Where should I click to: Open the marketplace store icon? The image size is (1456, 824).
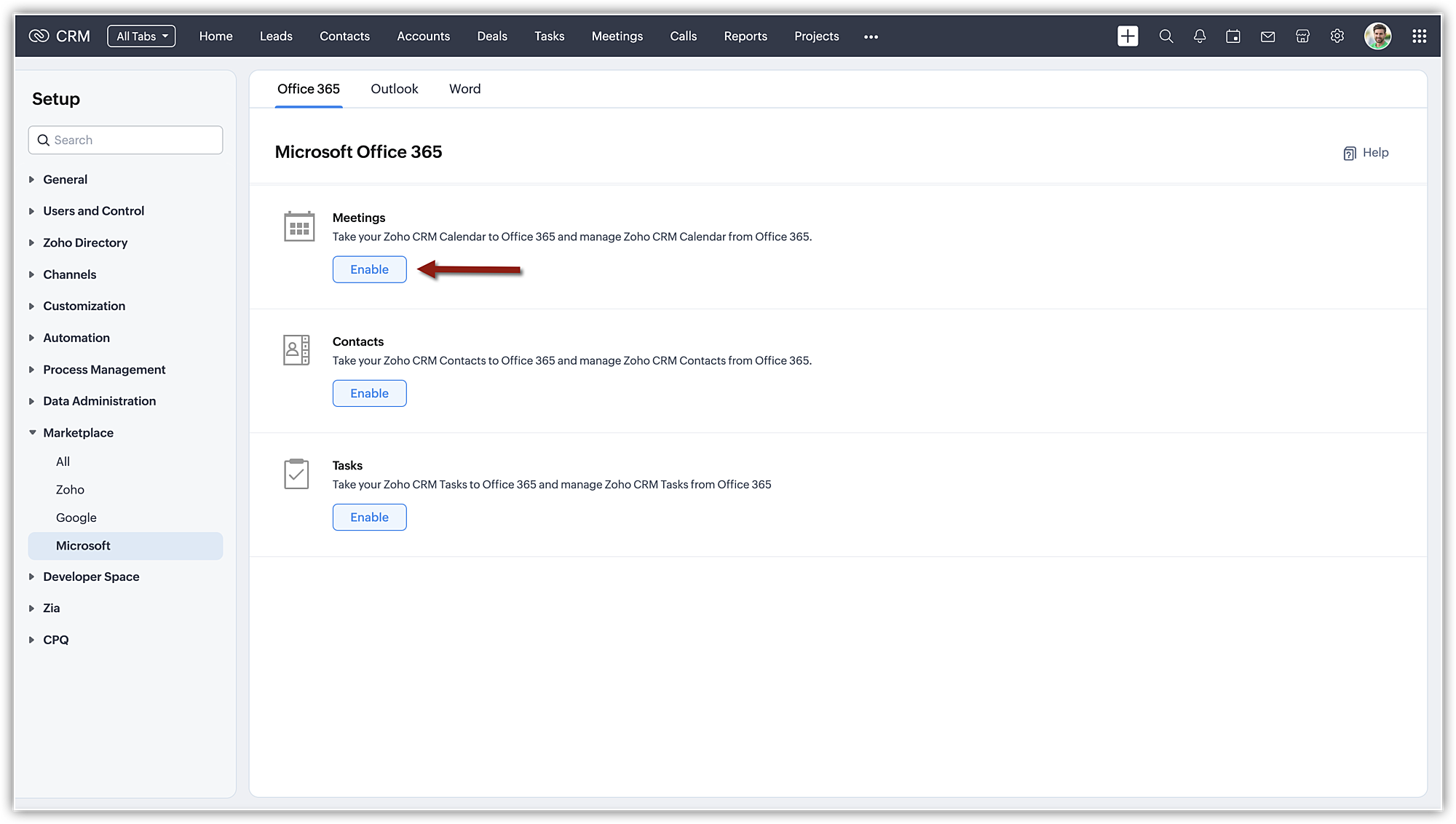(1302, 36)
